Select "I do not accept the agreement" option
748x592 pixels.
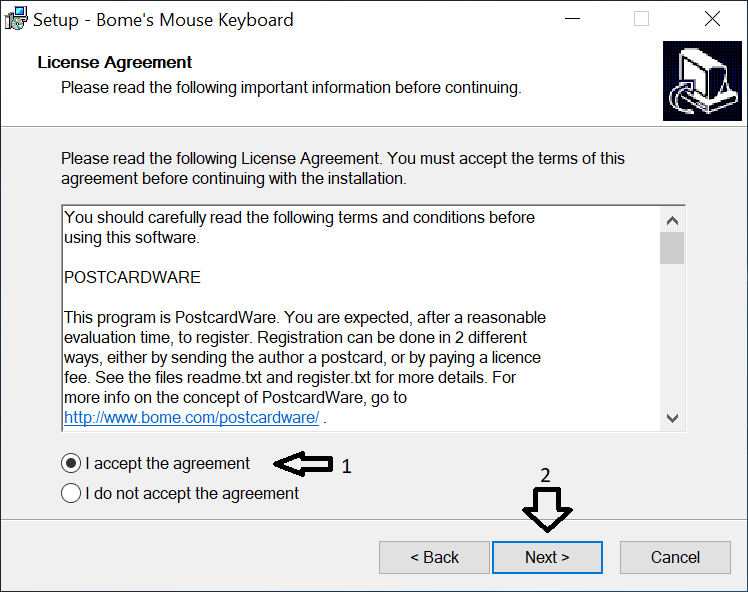pyautogui.click(x=71, y=493)
